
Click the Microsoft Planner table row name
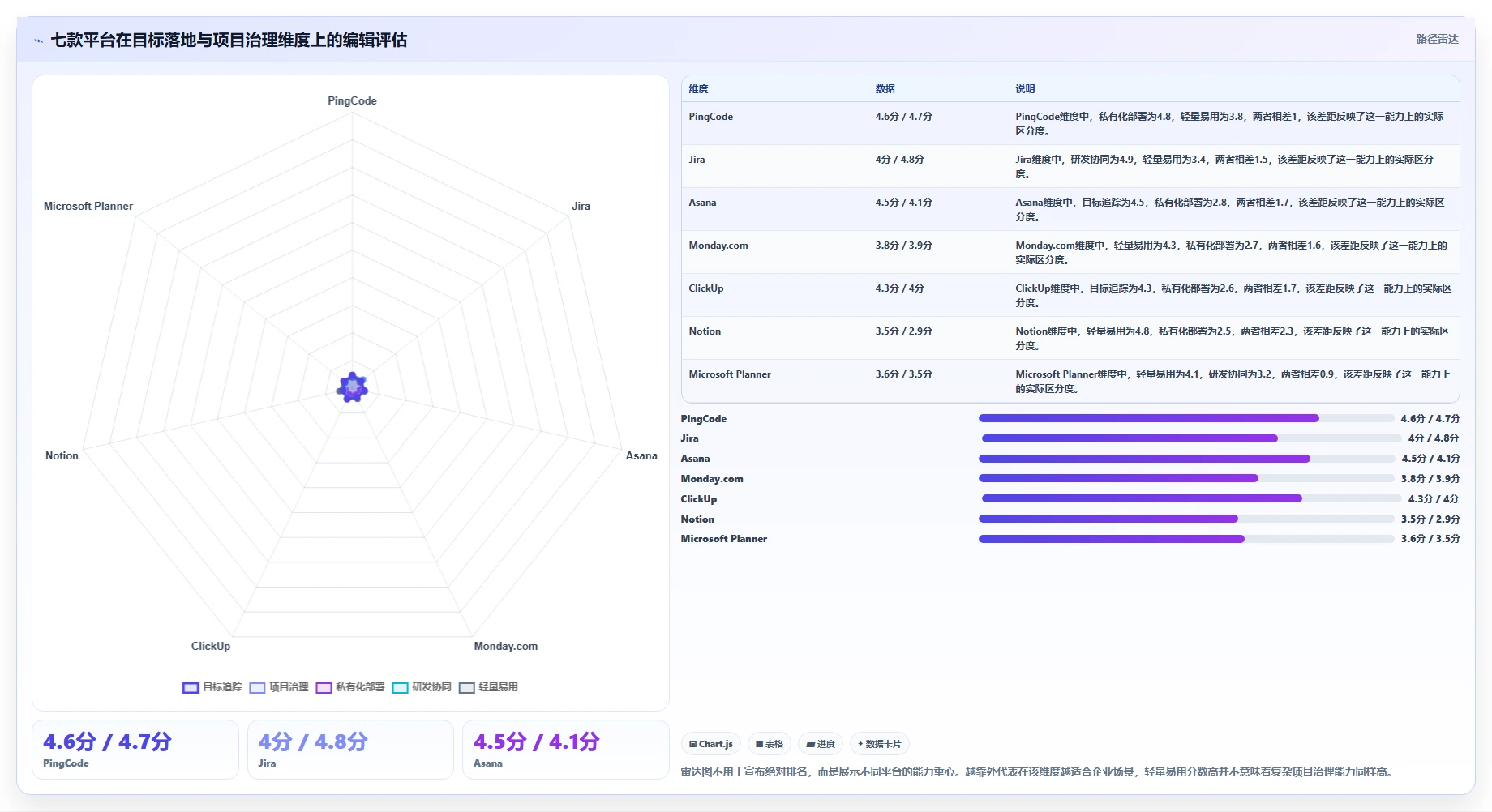(730, 374)
